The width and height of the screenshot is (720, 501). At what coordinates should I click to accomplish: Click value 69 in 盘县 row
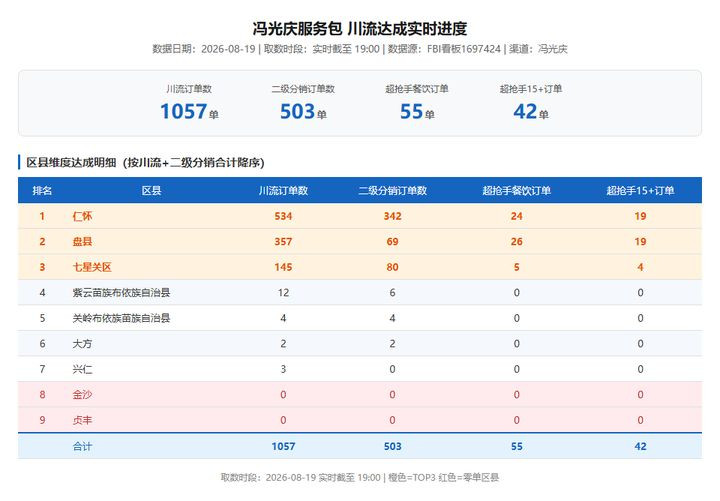(393, 242)
